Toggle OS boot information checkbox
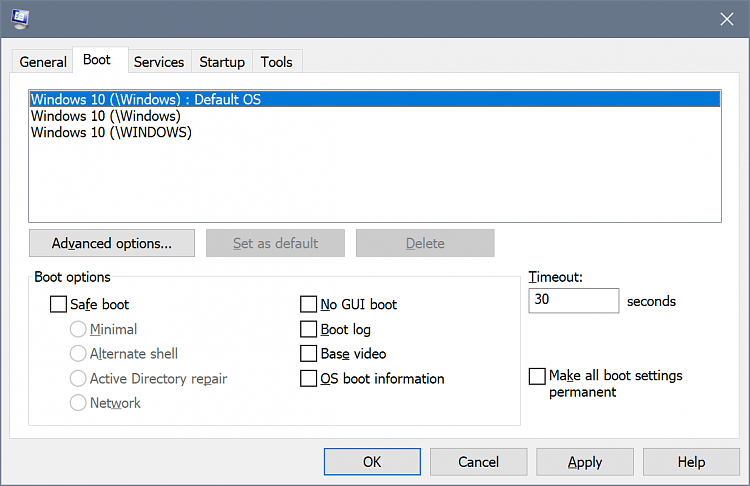The width and height of the screenshot is (750, 486). (x=308, y=378)
